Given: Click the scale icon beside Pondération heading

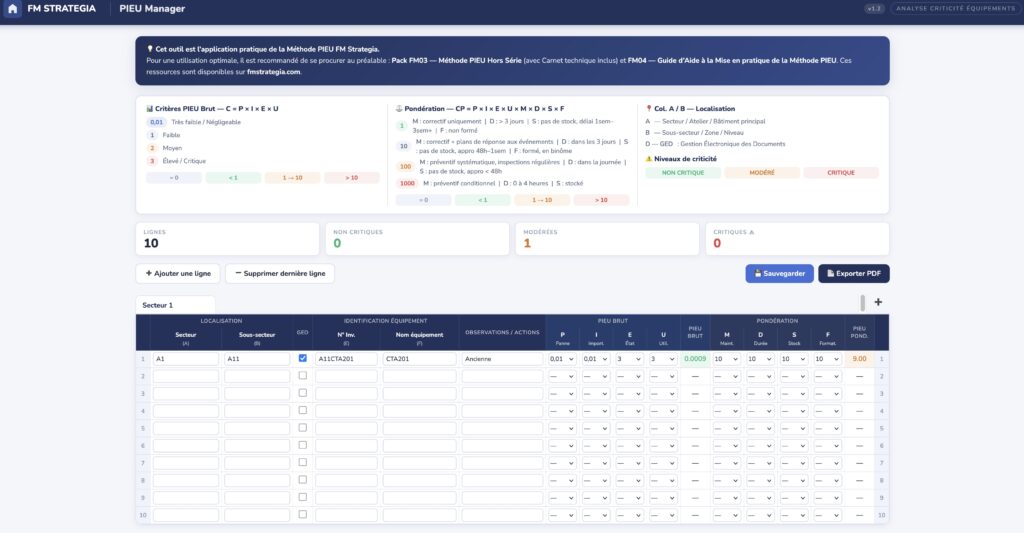Looking at the screenshot, I should (x=399, y=108).
